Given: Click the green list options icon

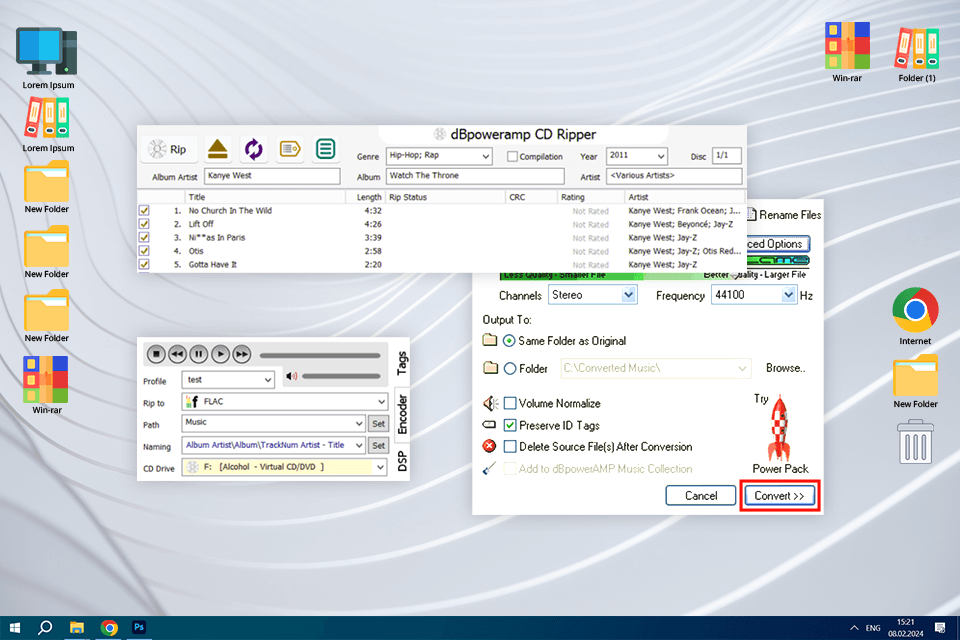Looking at the screenshot, I should tap(326, 149).
